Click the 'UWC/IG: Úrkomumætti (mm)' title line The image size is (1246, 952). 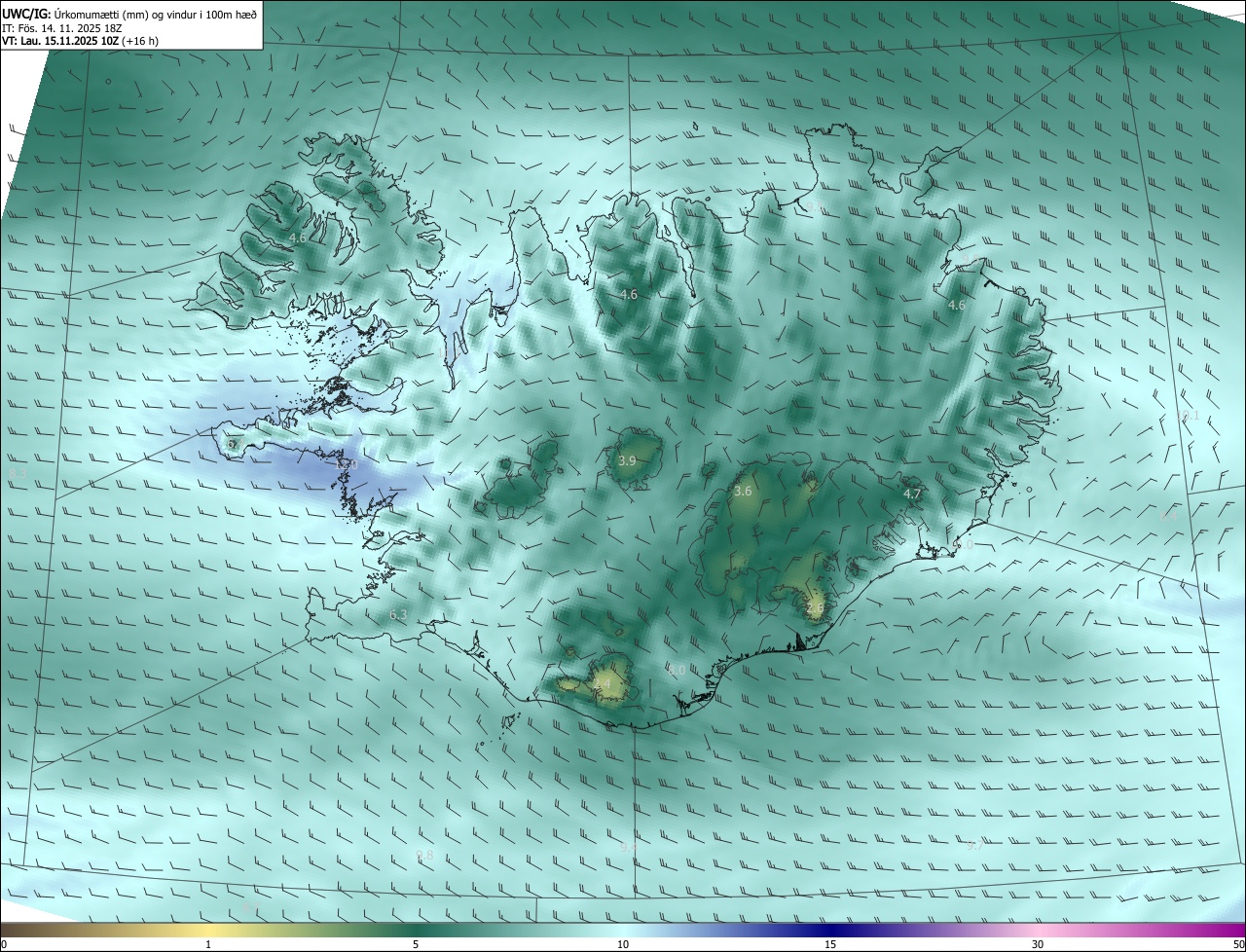point(130,14)
